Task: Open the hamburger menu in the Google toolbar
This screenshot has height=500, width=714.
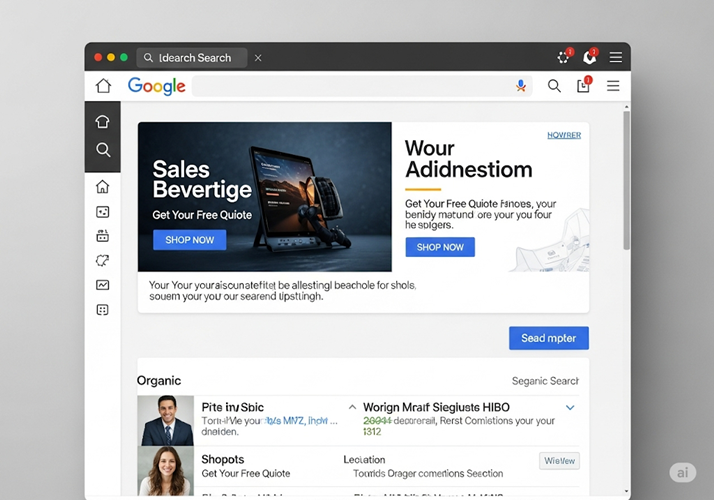Action: tap(613, 86)
